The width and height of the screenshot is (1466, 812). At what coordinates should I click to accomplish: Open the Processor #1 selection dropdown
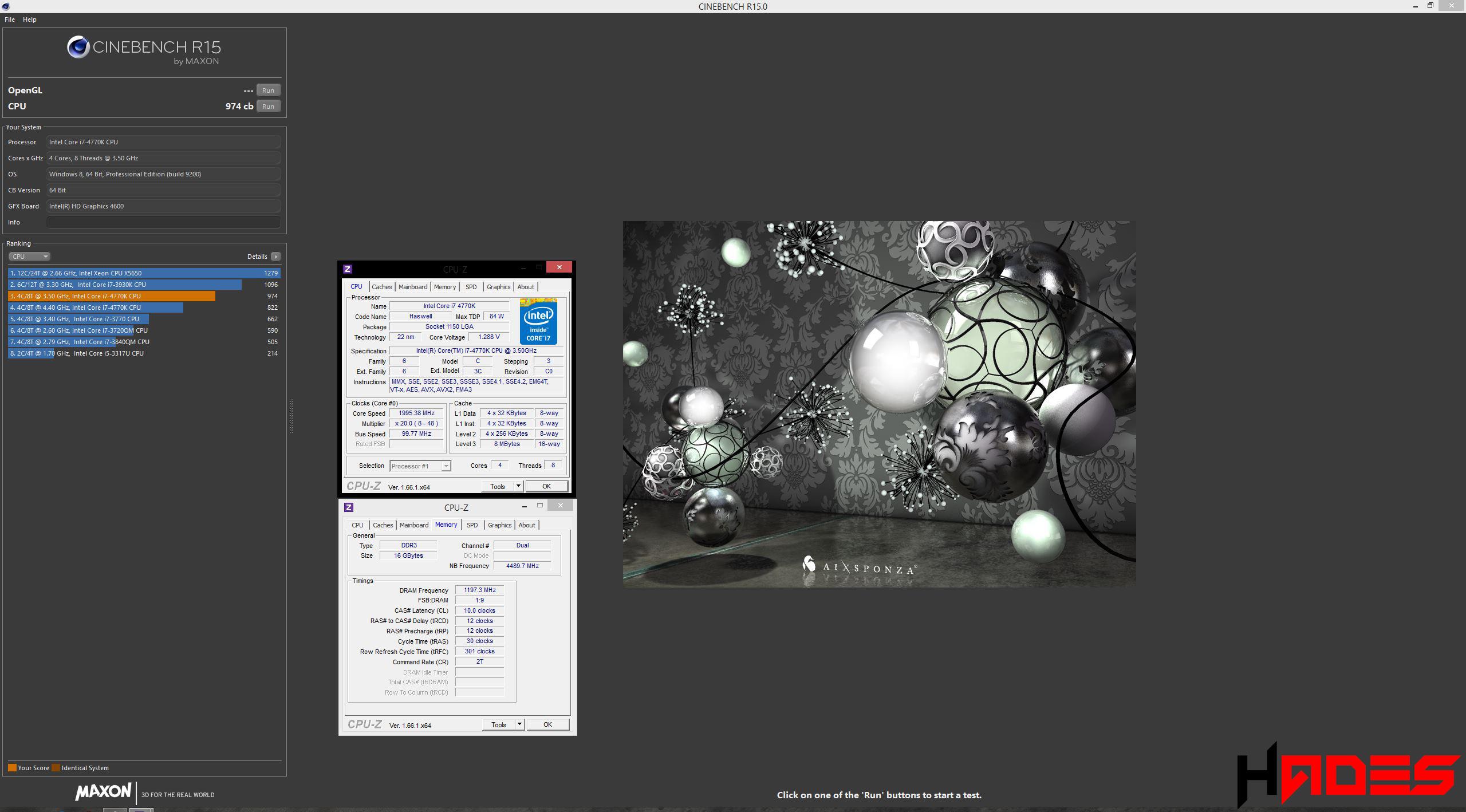(420, 466)
